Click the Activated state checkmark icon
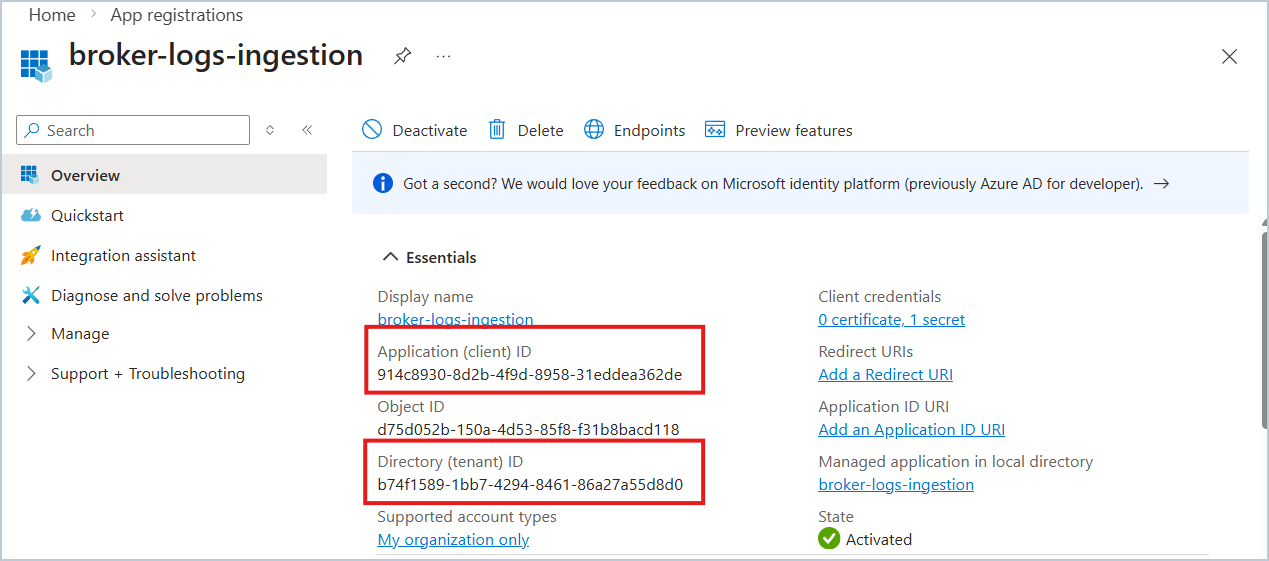Viewport: 1269px width, 561px height. 829,539
